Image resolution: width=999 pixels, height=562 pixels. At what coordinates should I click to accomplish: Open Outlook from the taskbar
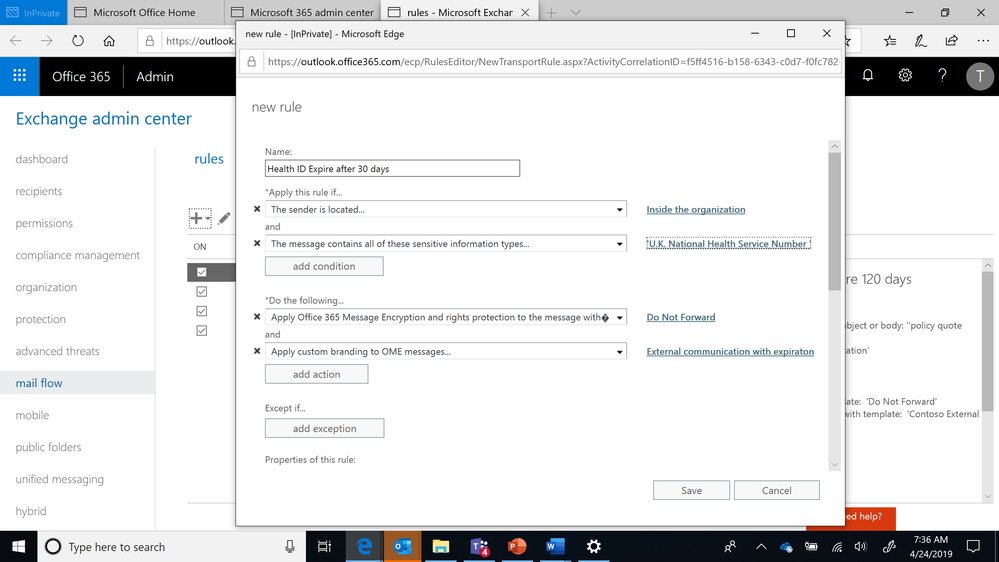(x=402, y=546)
